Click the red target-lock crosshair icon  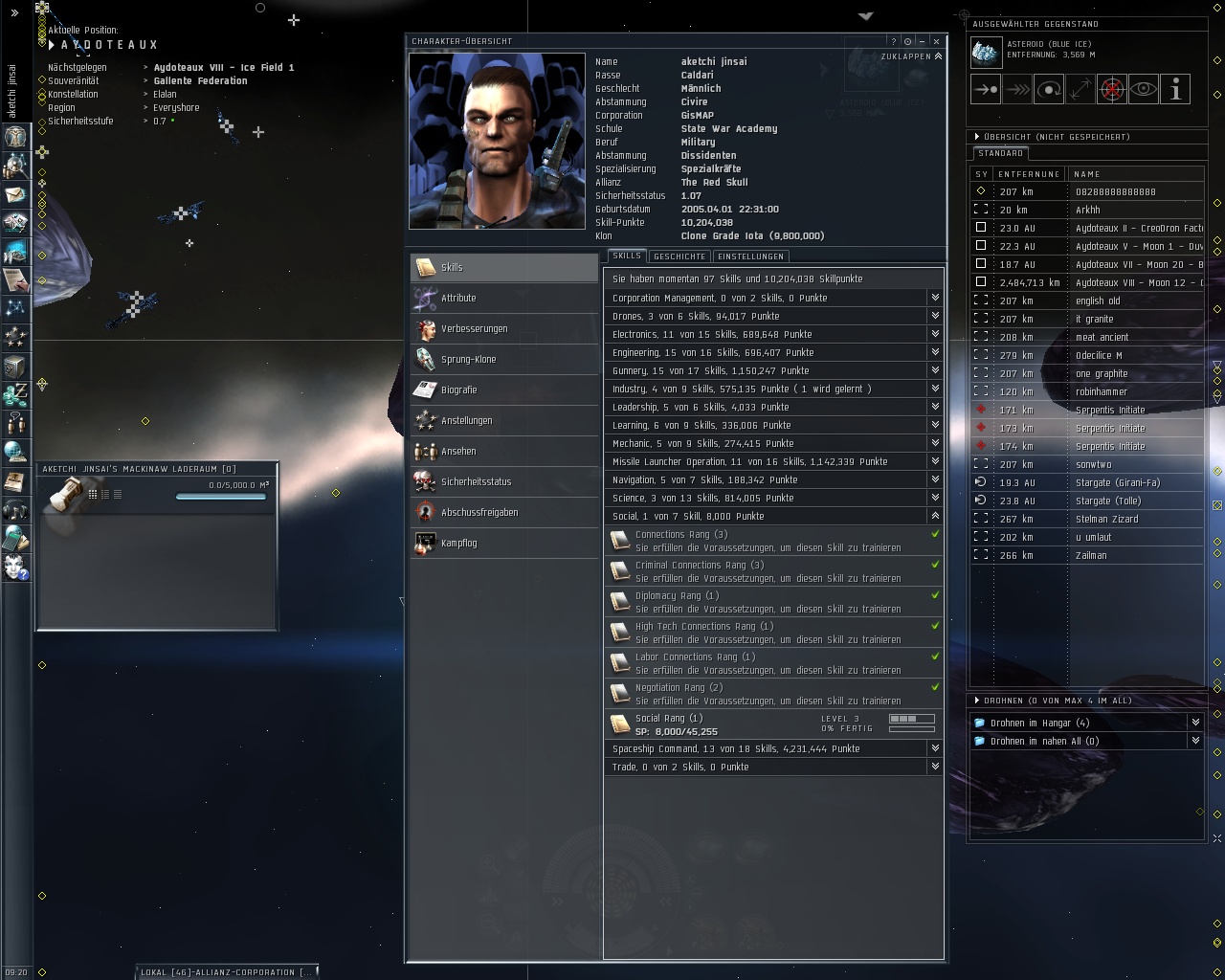[x=1112, y=89]
